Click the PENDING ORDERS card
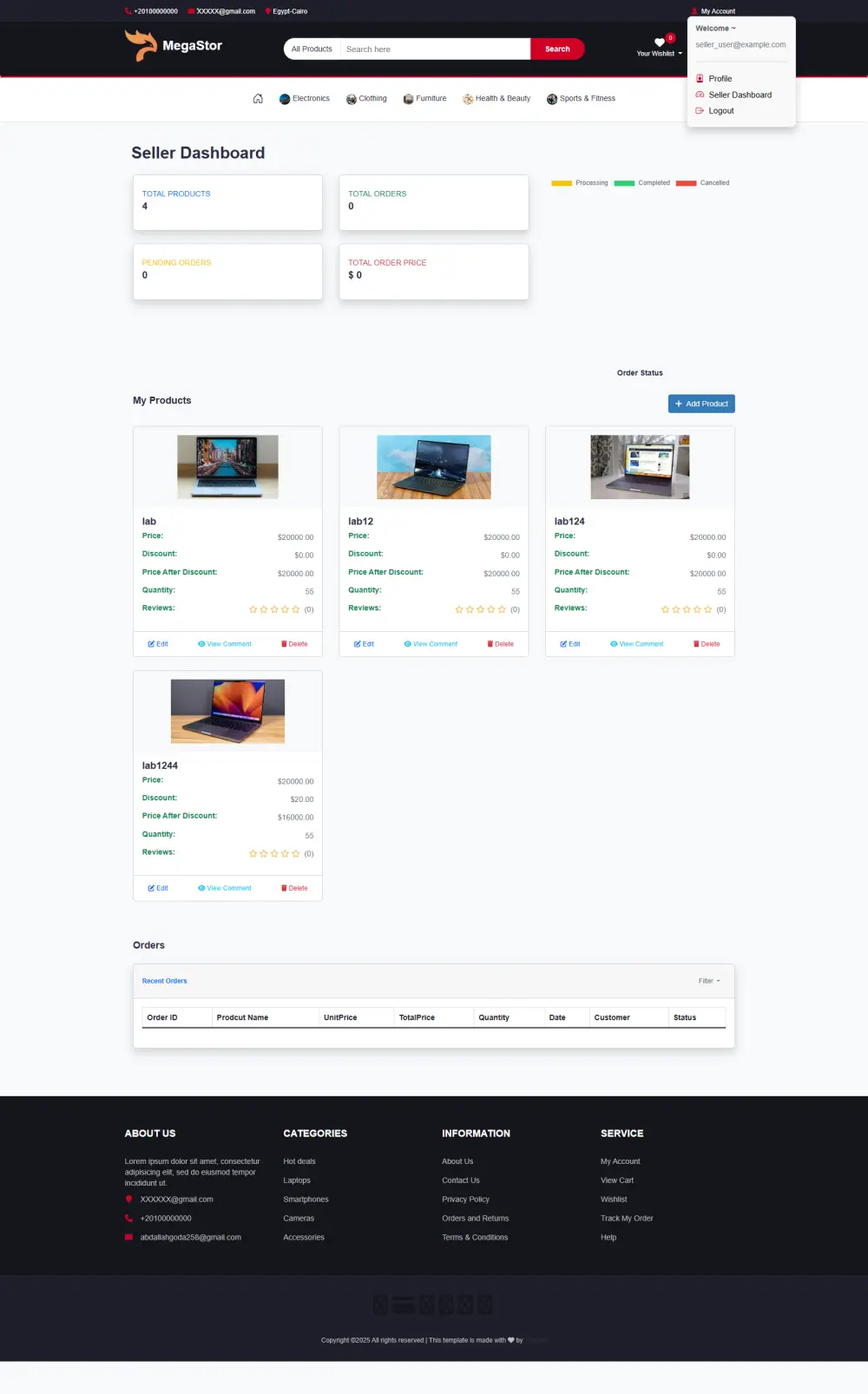 (227, 272)
